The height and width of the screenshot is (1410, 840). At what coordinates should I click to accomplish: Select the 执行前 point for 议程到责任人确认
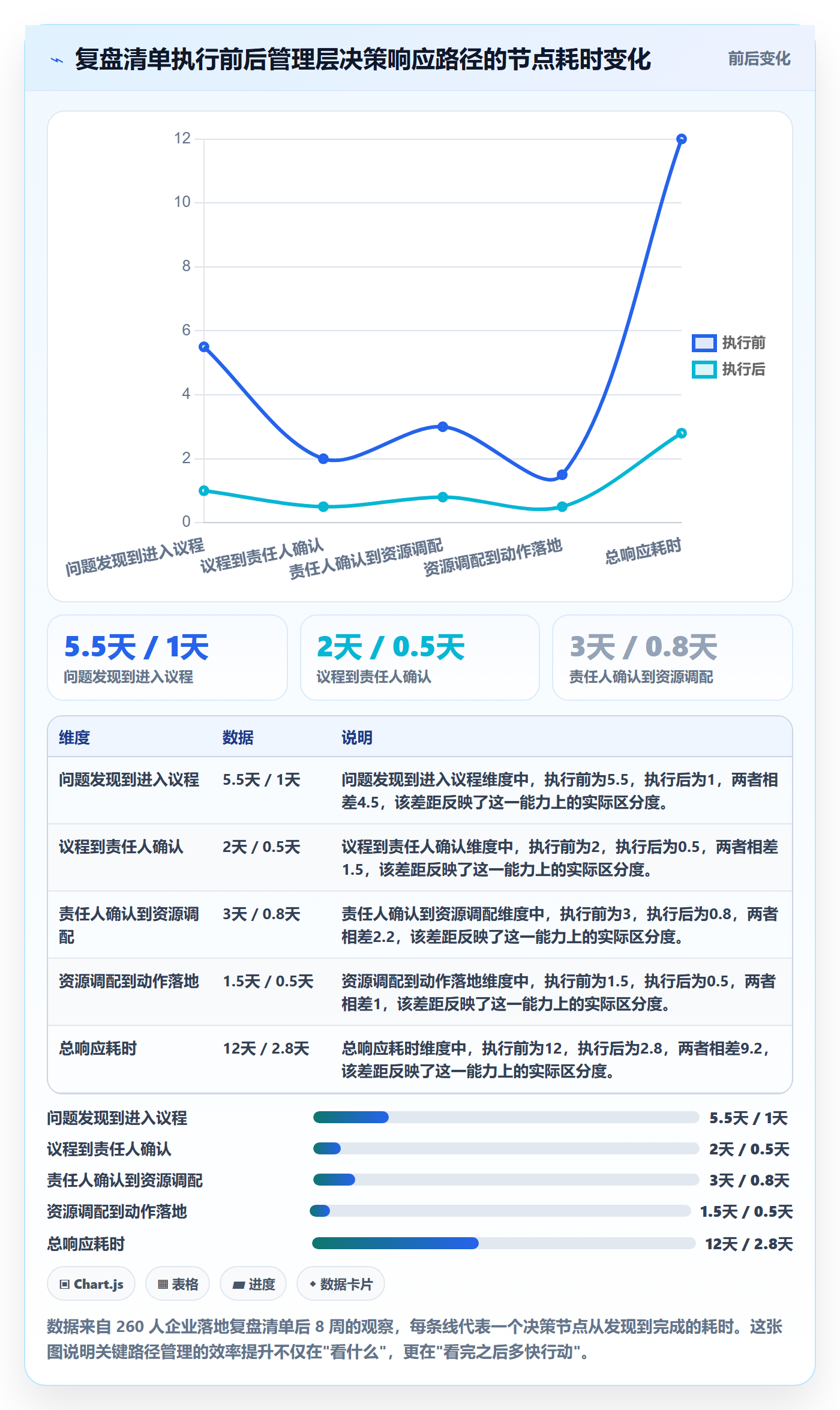pyautogui.click(x=323, y=459)
